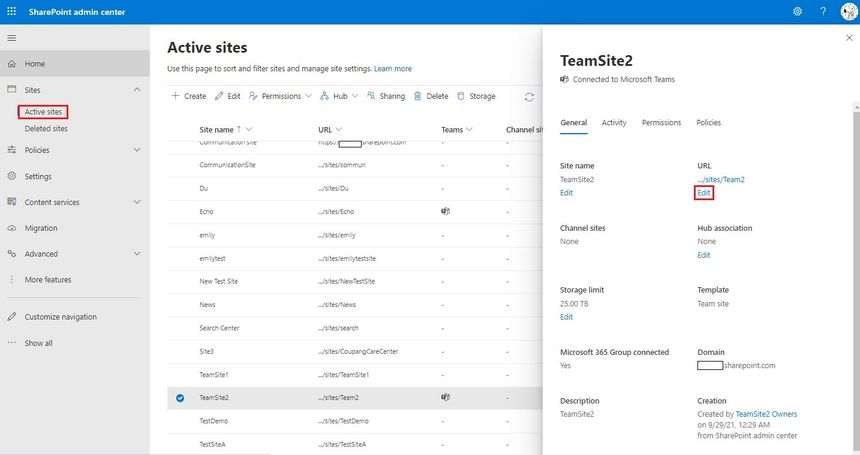860x455 pixels.
Task: Select the New Test Site row
Action: point(355,281)
